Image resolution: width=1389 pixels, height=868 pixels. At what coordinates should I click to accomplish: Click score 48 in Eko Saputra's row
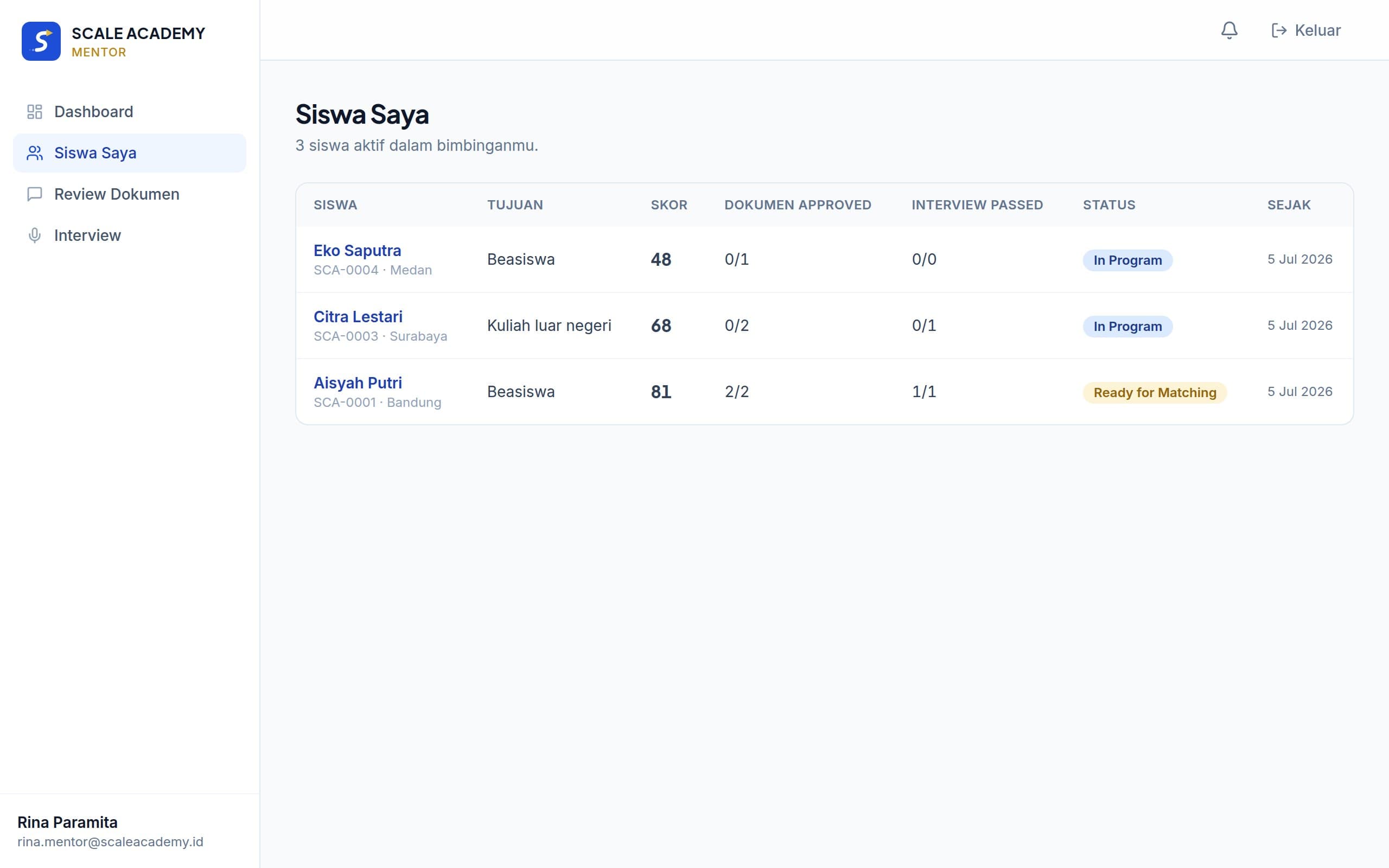click(661, 259)
